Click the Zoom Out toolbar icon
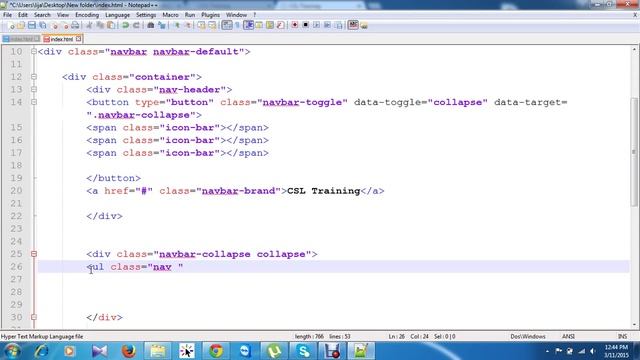This screenshot has height=360, width=640. point(188,25)
